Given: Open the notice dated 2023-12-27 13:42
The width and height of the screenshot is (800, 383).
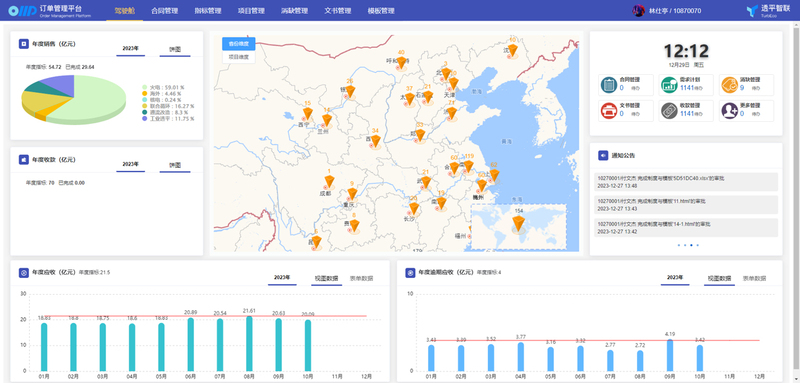Looking at the screenshot, I should (x=686, y=227).
